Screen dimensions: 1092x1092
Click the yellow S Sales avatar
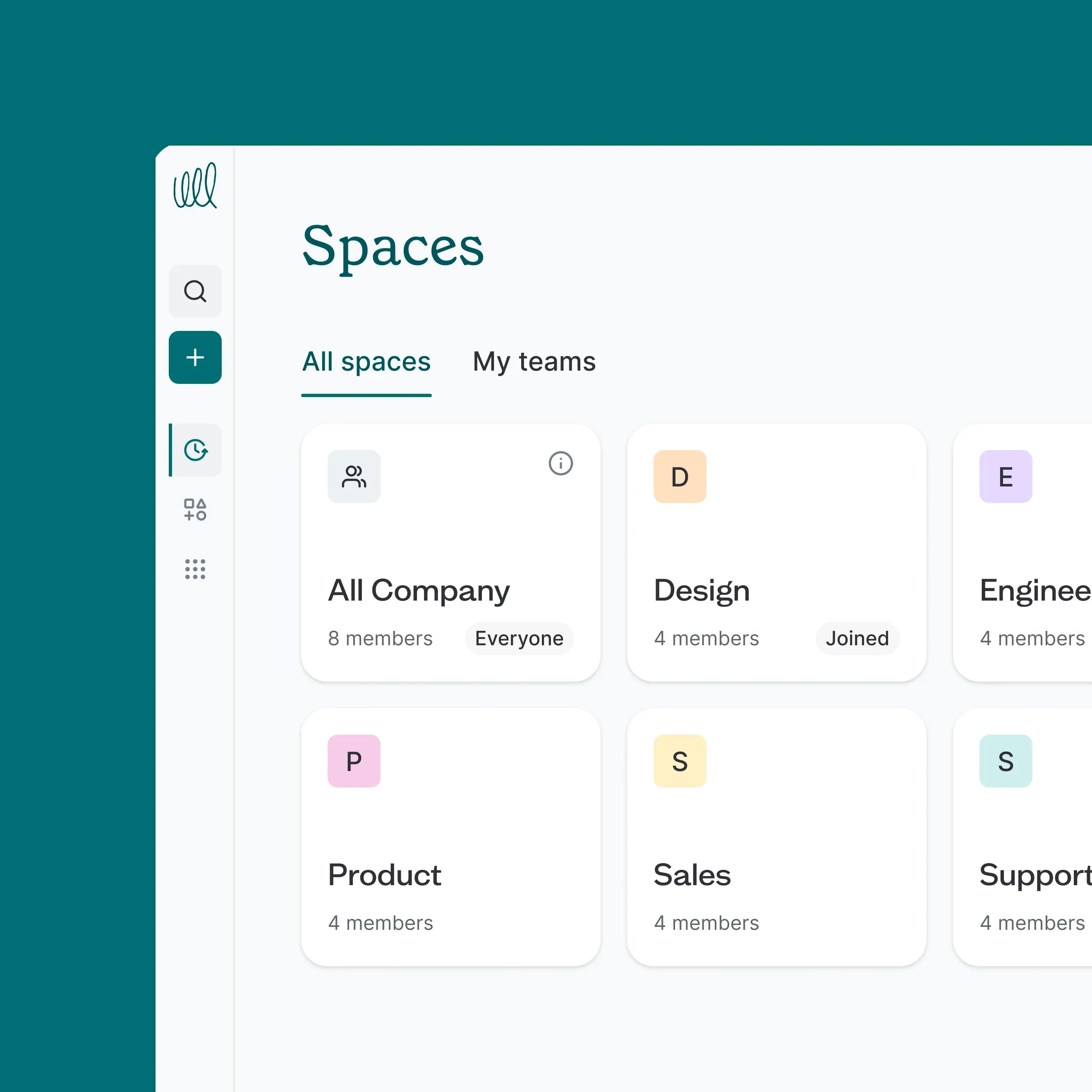pyautogui.click(x=679, y=761)
